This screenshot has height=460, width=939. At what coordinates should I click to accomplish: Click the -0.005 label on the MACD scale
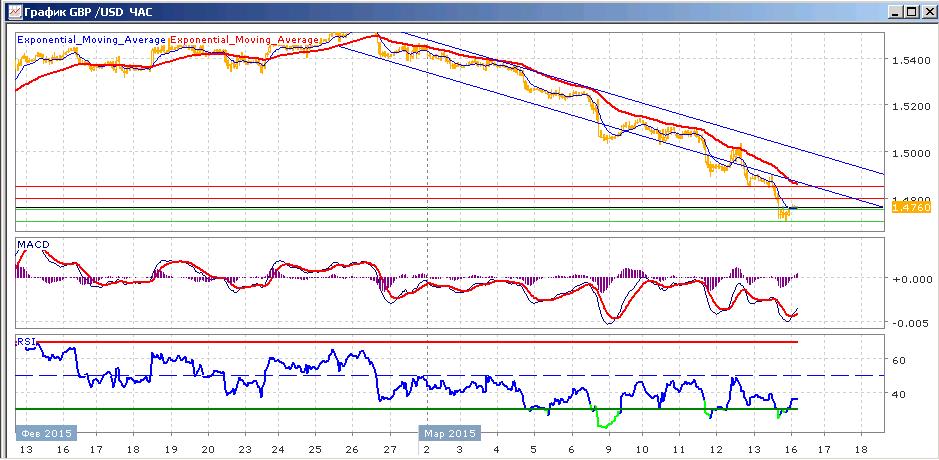pos(912,323)
